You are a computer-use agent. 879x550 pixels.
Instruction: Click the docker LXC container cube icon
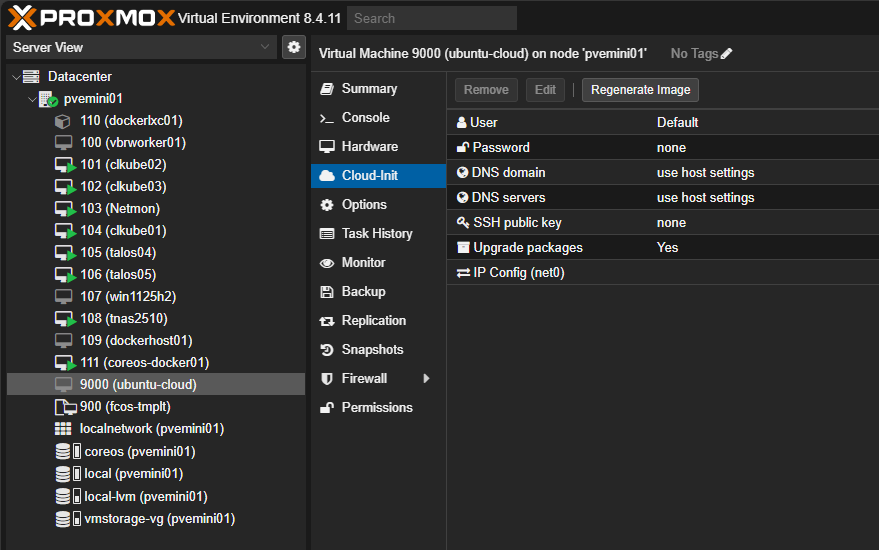tap(64, 121)
